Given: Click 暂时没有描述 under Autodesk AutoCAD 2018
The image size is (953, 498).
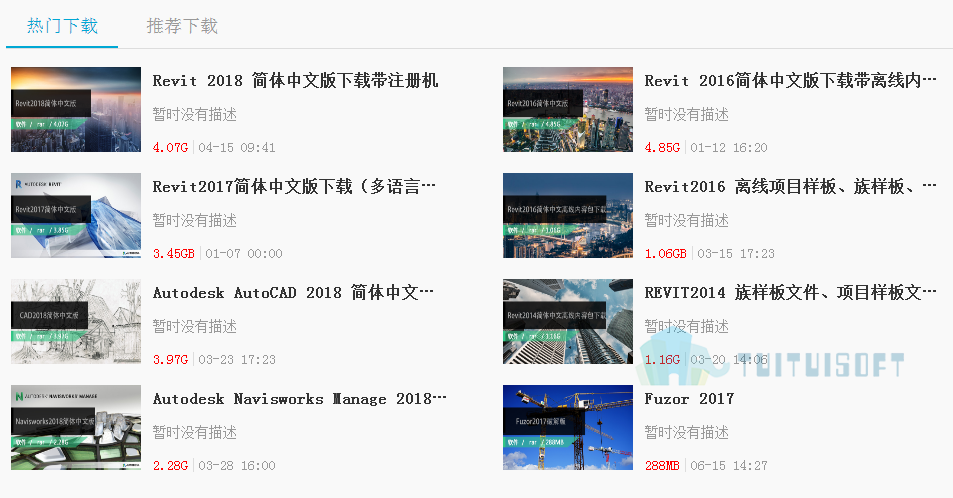Looking at the screenshot, I should pos(194,327).
